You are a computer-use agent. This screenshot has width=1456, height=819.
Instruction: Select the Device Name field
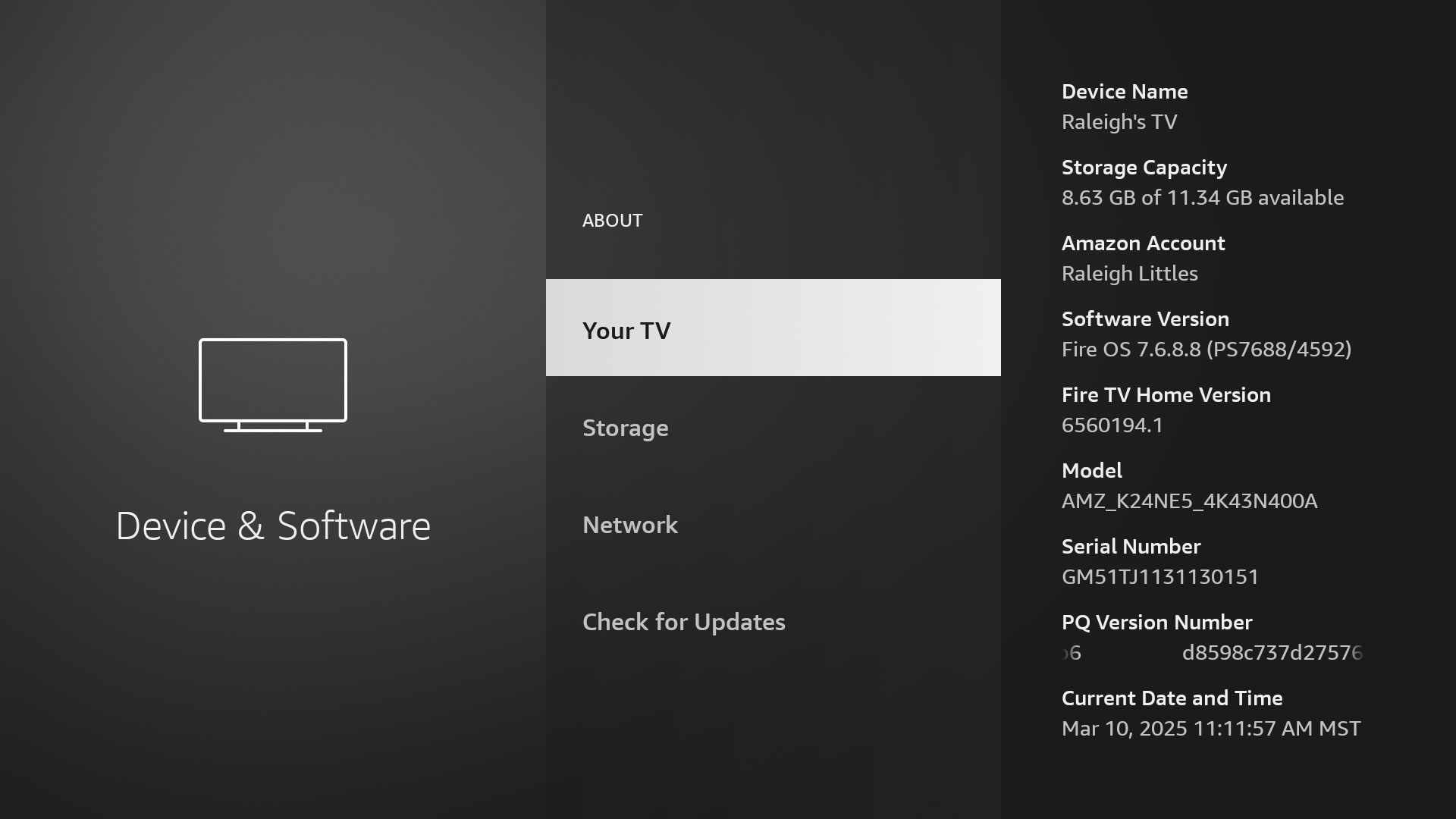[1125, 91]
